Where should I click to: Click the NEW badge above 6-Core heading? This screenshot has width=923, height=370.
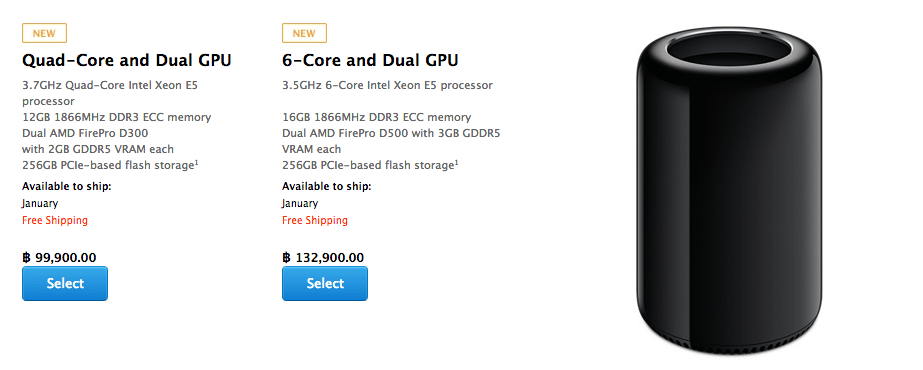tap(304, 33)
